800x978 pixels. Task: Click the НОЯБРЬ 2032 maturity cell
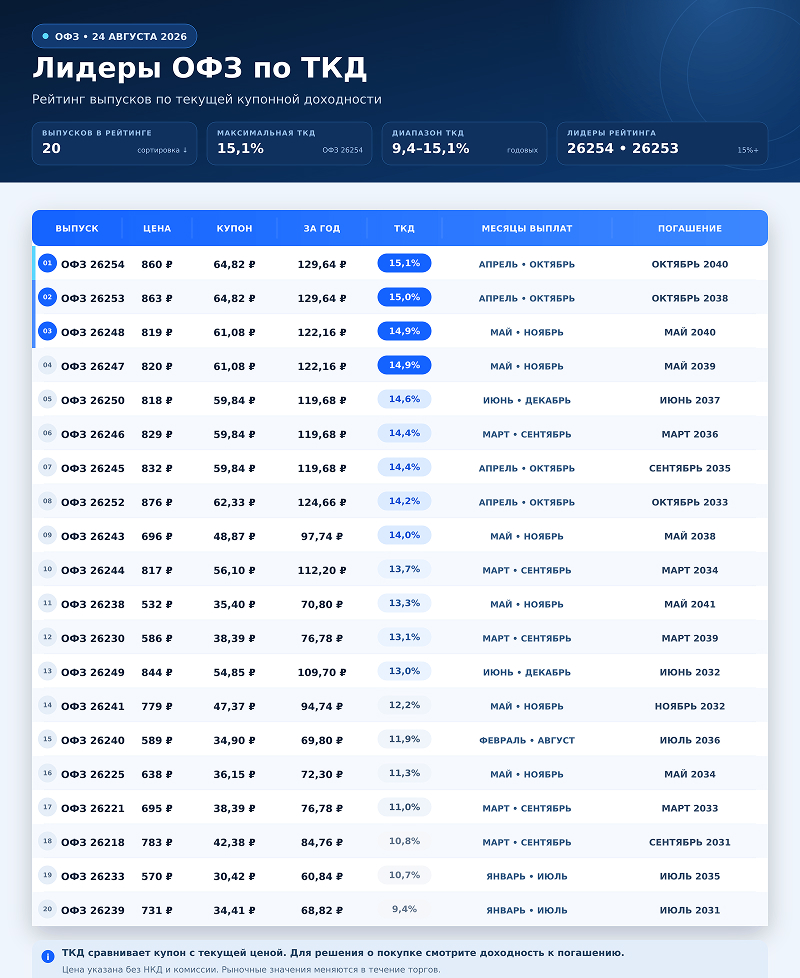click(690, 706)
